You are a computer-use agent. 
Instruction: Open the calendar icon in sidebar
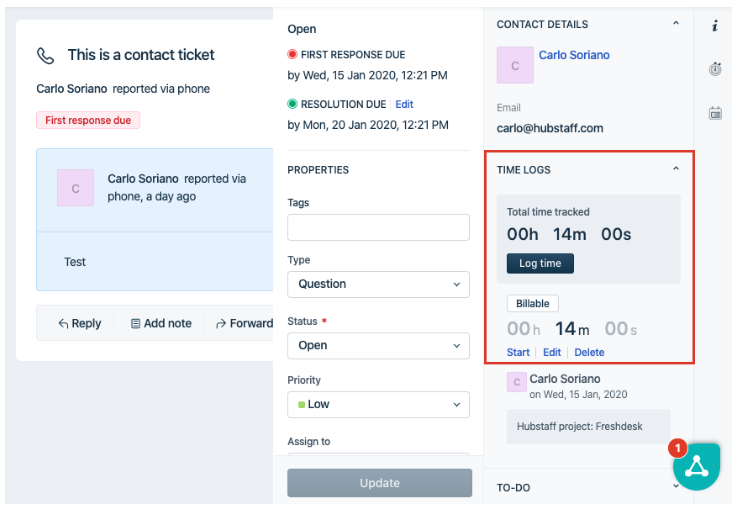pos(715,113)
